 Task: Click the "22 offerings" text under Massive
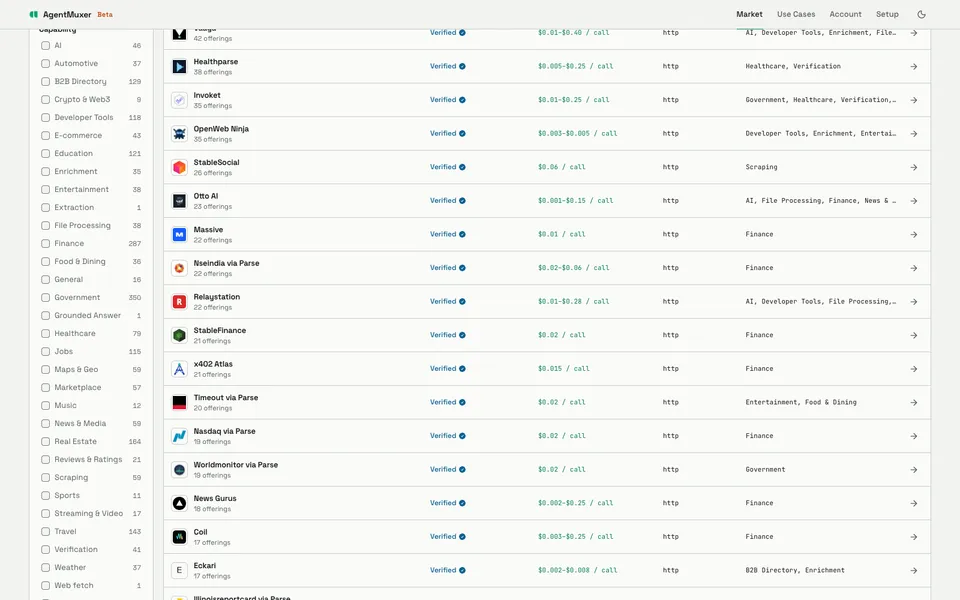click(212, 241)
